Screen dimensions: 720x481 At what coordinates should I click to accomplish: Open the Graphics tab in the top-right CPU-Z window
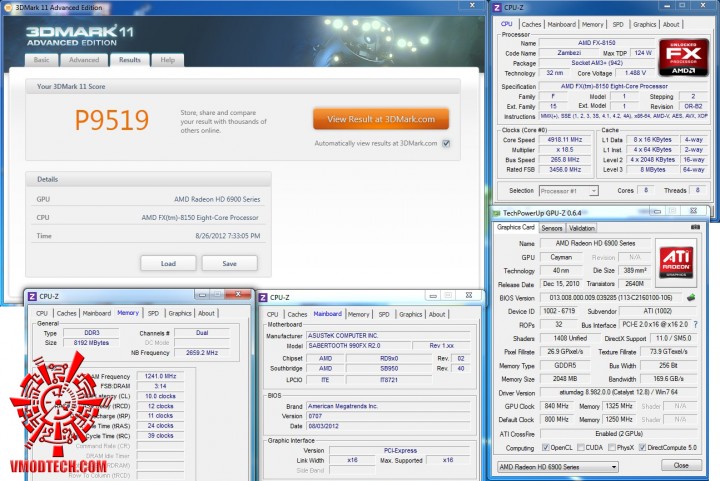click(645, 24)
